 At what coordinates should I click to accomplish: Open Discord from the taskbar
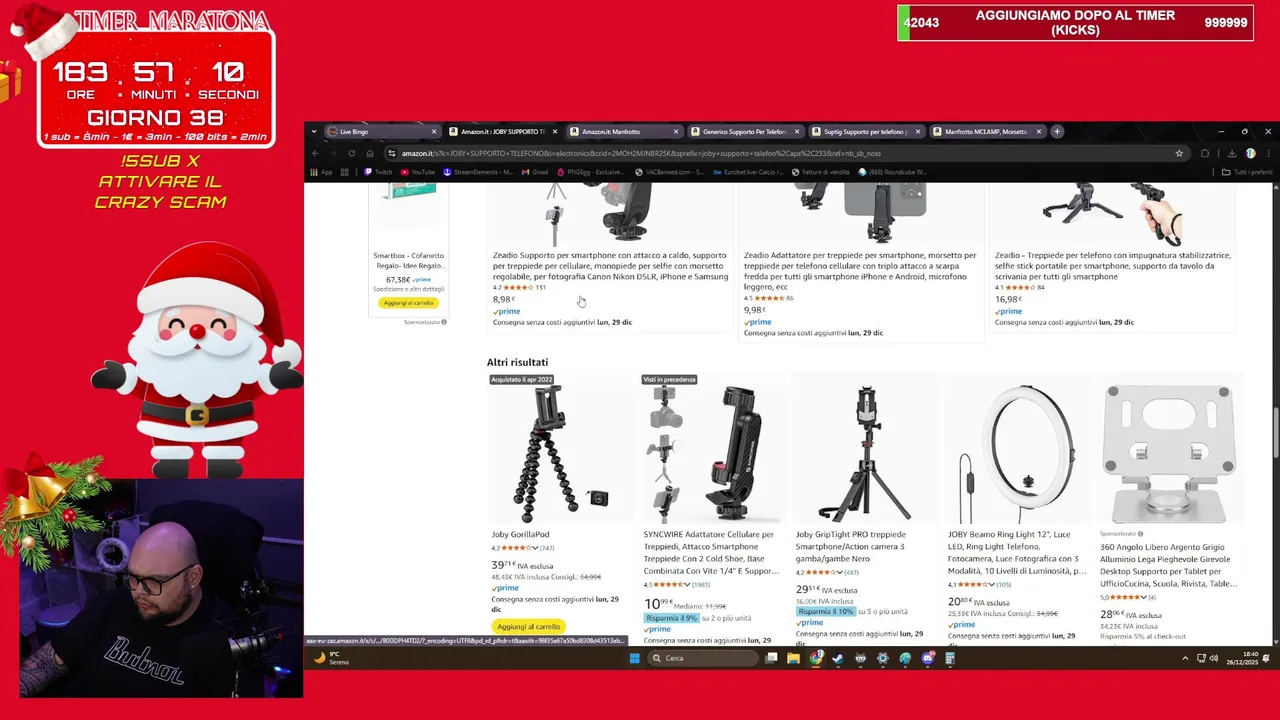tap(928, 658)
